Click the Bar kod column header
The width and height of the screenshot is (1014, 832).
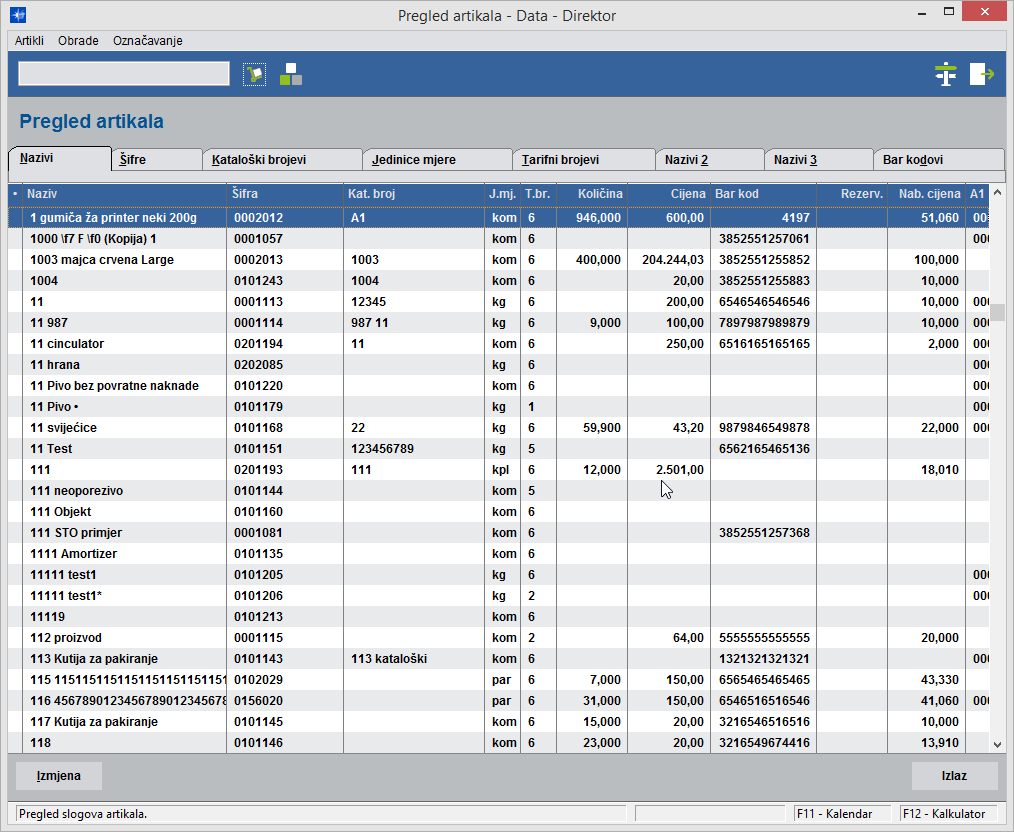763,194
